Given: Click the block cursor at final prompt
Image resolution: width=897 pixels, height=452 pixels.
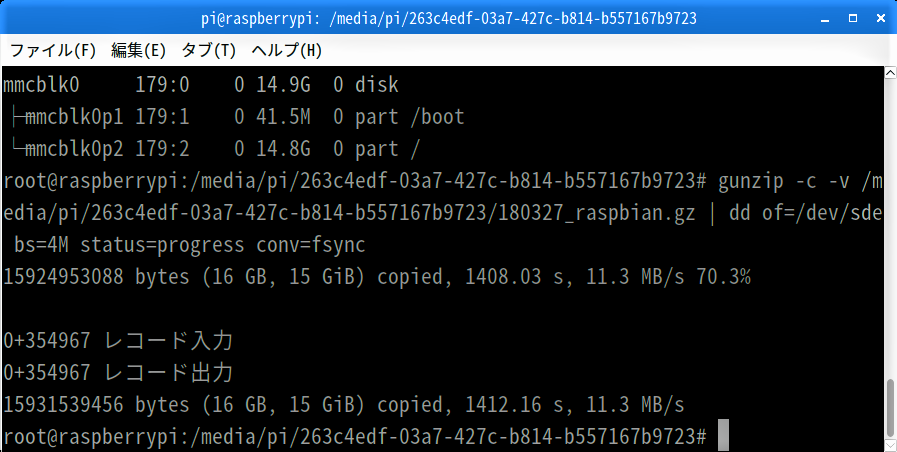Looking at the screenshot, I should coord(723,435).
